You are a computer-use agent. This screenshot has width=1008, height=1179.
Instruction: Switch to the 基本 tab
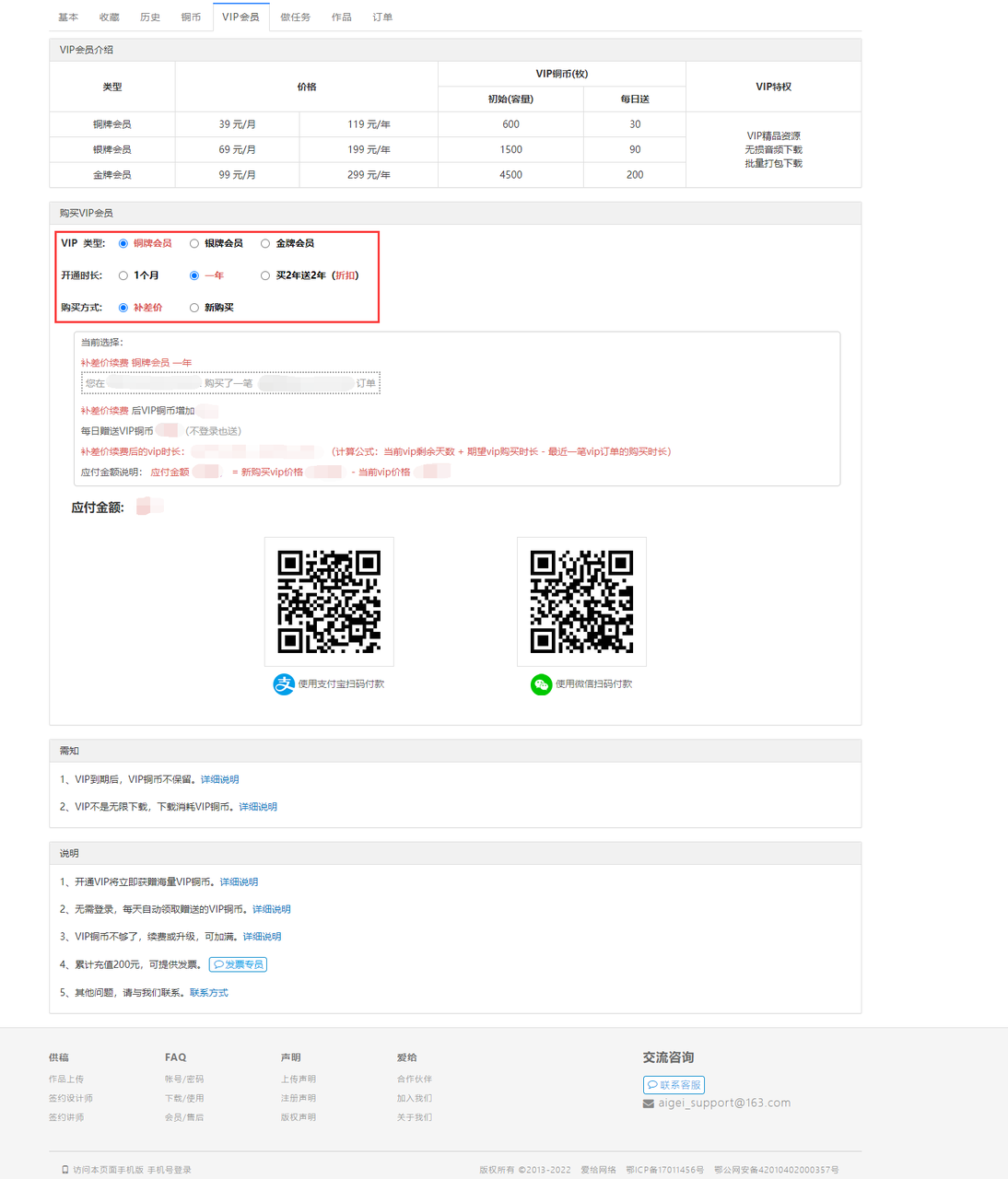[68, 18]
